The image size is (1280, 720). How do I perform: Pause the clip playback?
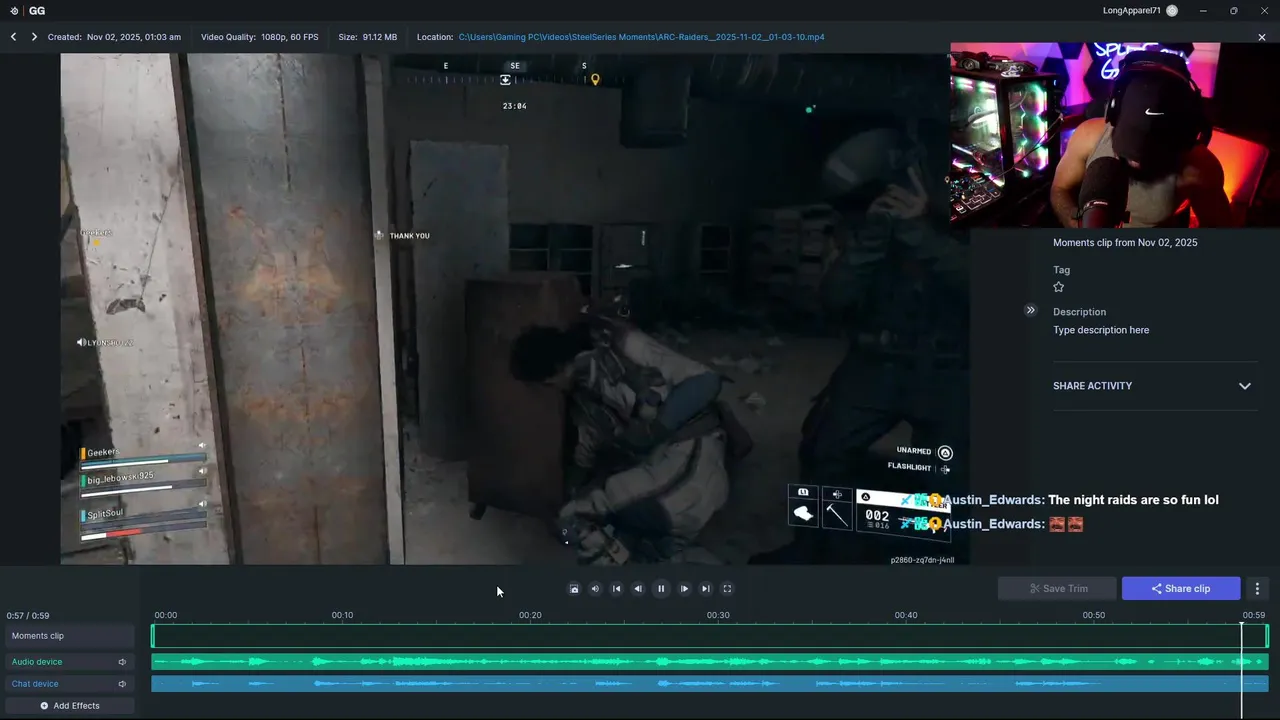(660, 589)
